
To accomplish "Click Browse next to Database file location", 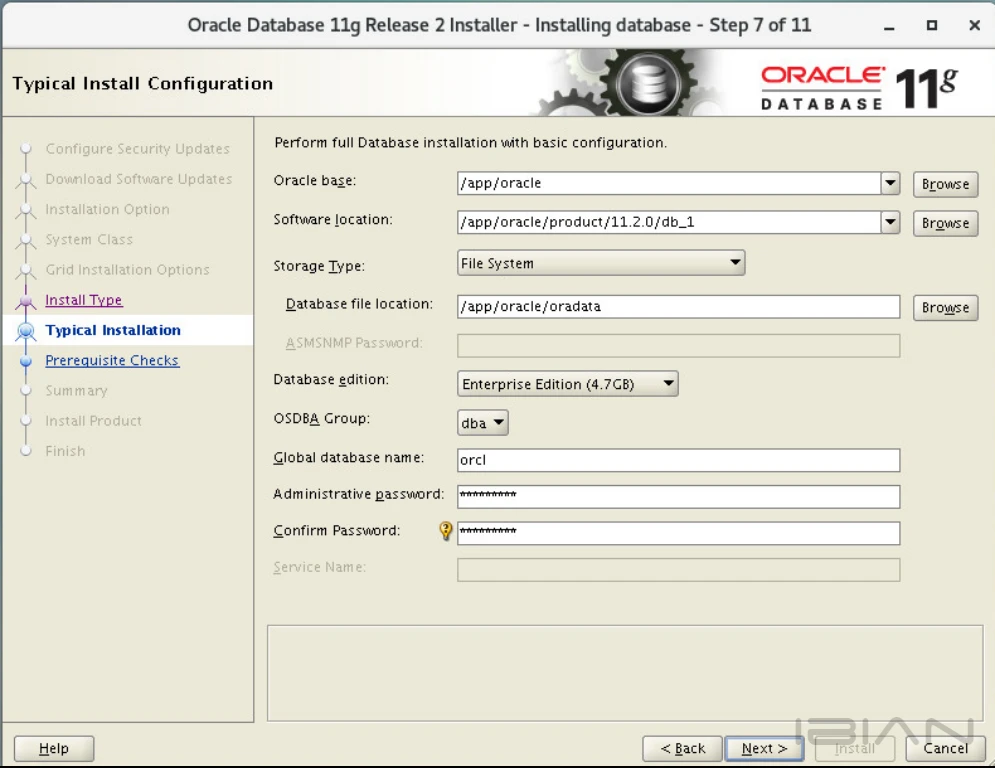I will tap(945, 308).
